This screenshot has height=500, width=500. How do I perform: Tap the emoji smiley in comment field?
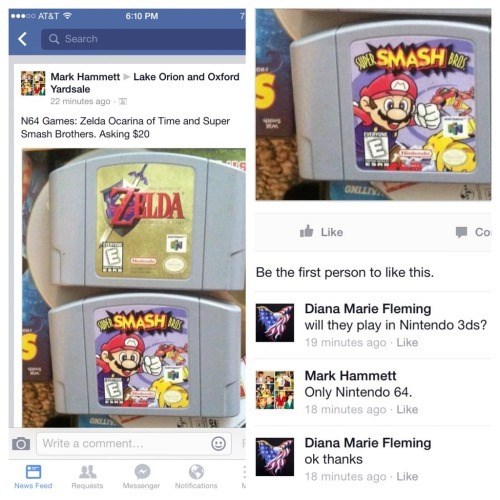pyautogui.click(x=218, y=444)
